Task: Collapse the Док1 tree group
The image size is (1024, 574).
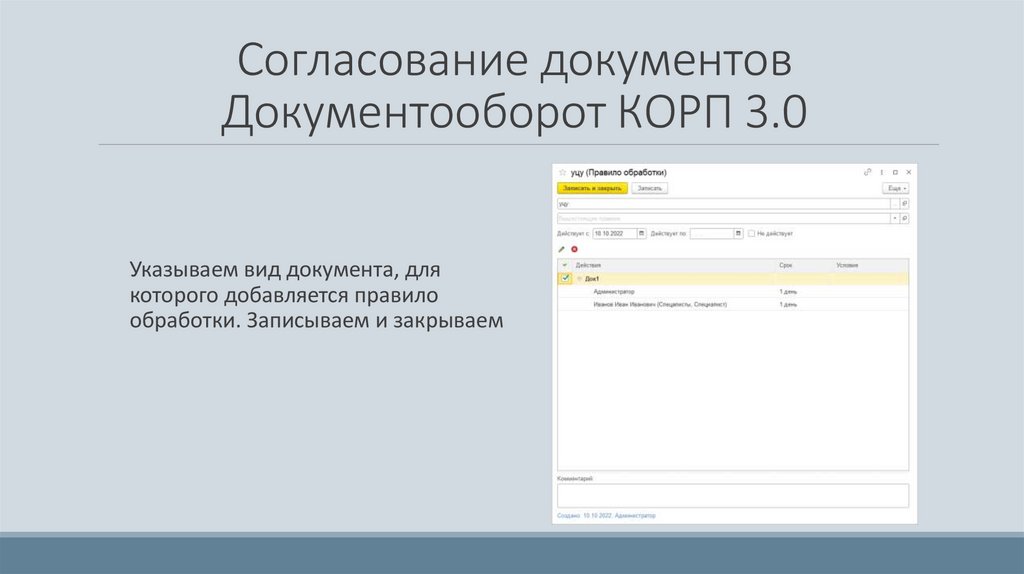Action: click(579, 278)
